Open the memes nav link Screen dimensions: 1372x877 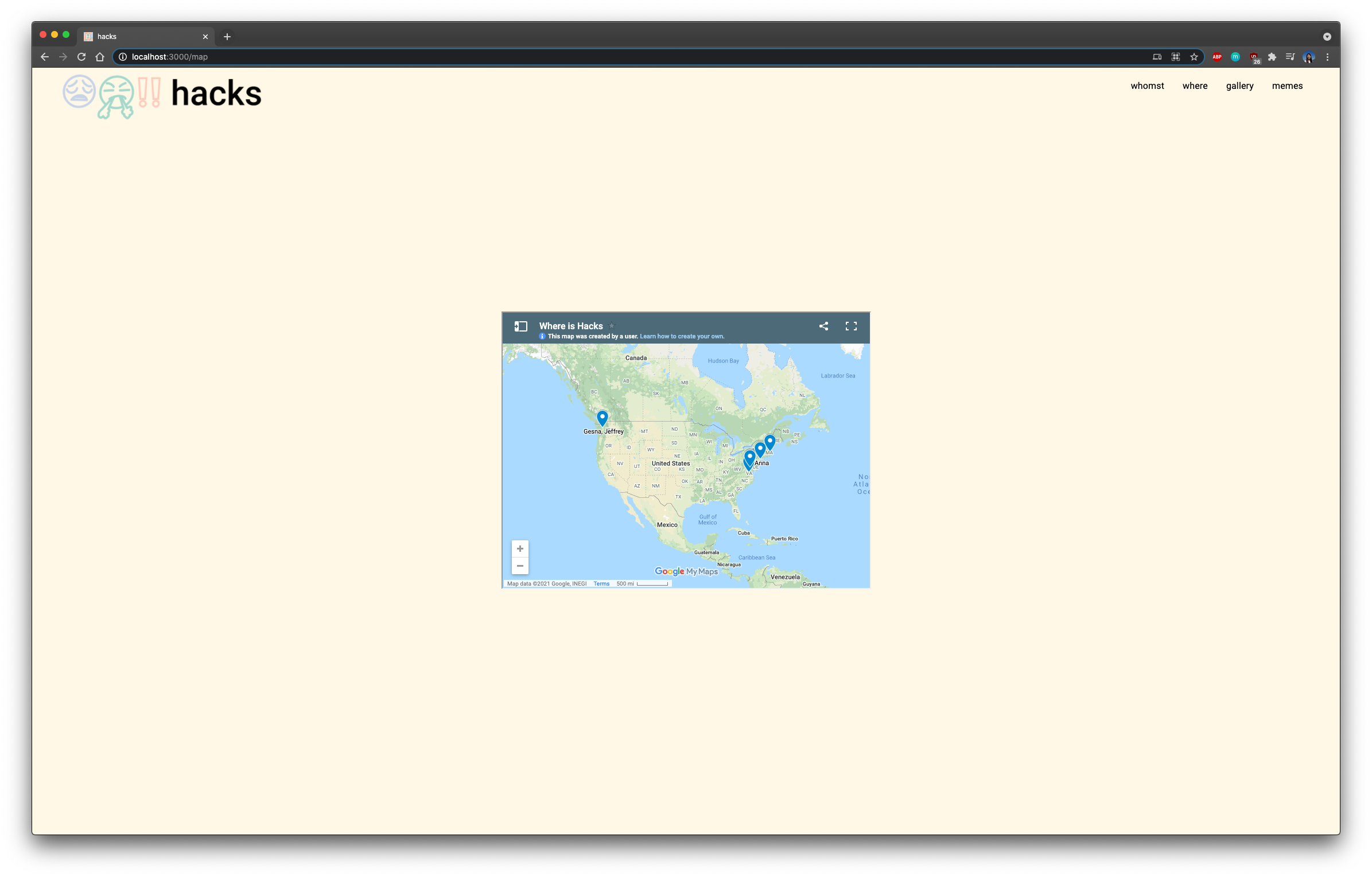pos(1287,86)
